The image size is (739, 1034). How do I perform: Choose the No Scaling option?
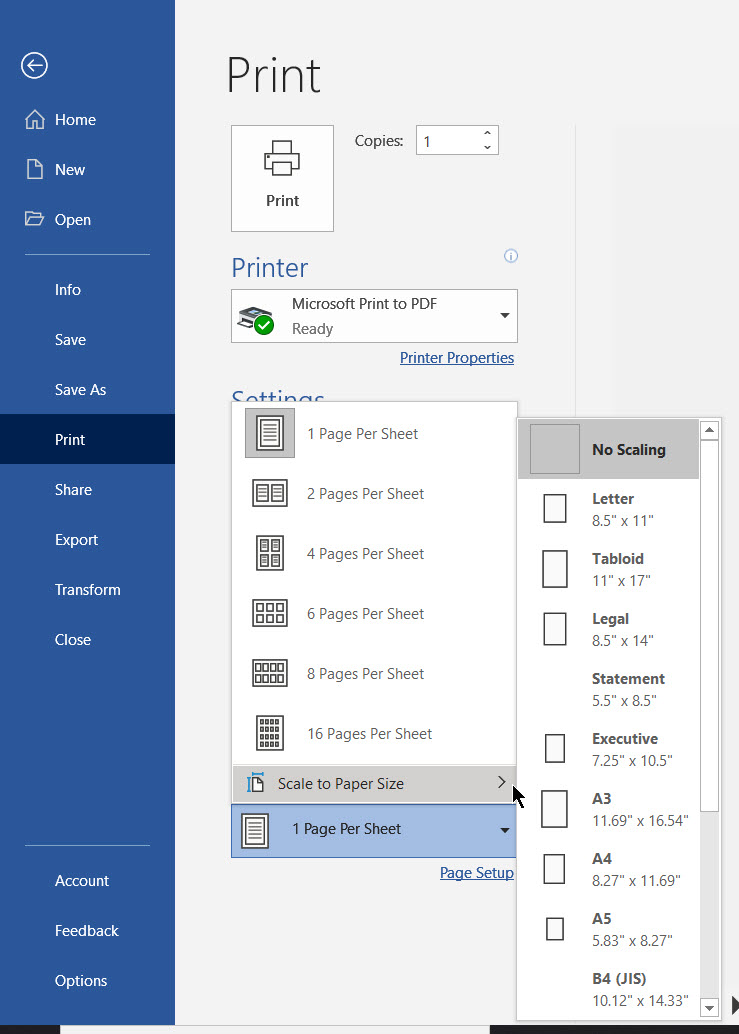click(608, 449)
